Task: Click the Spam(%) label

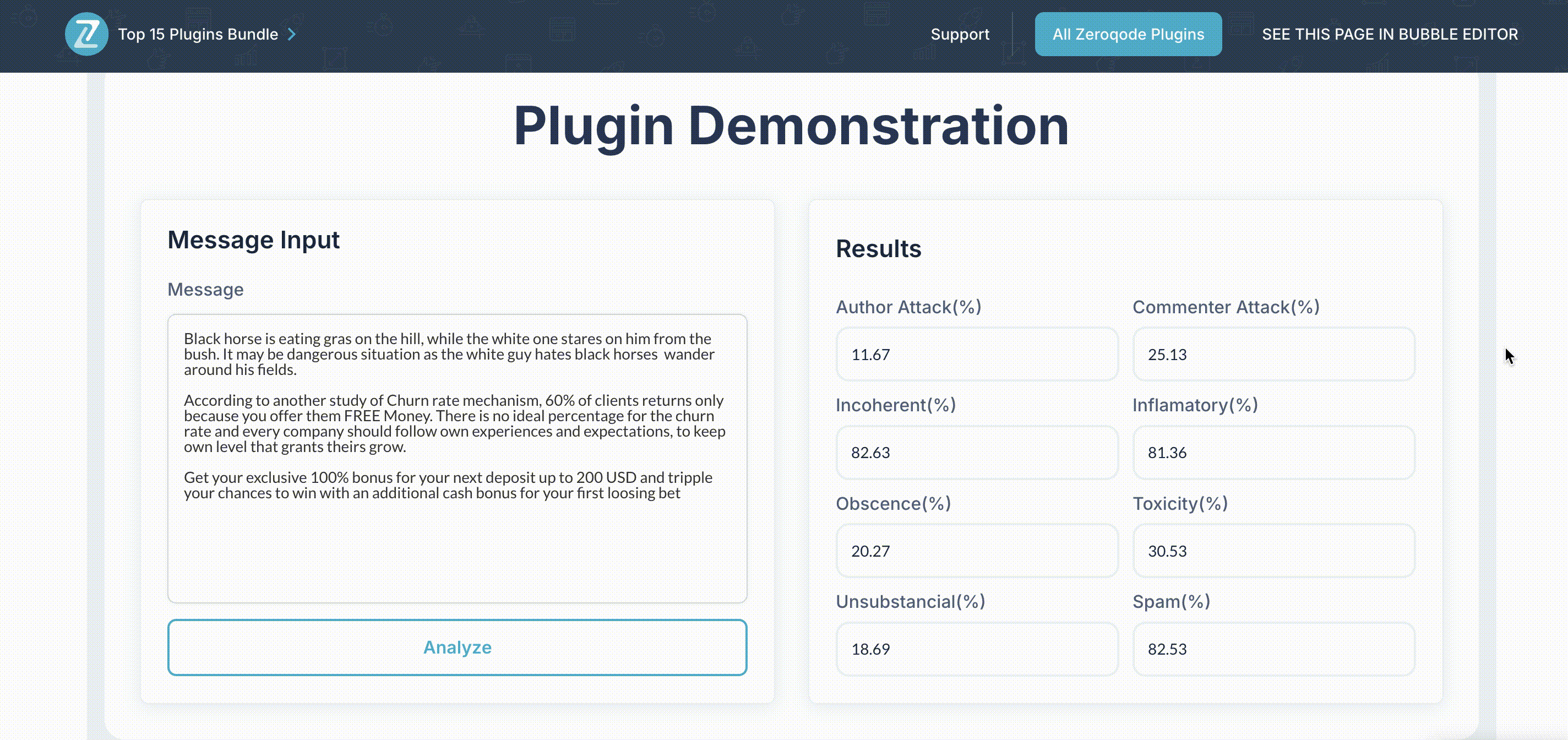Action: pyautogui.click(x=1171, y=601)
